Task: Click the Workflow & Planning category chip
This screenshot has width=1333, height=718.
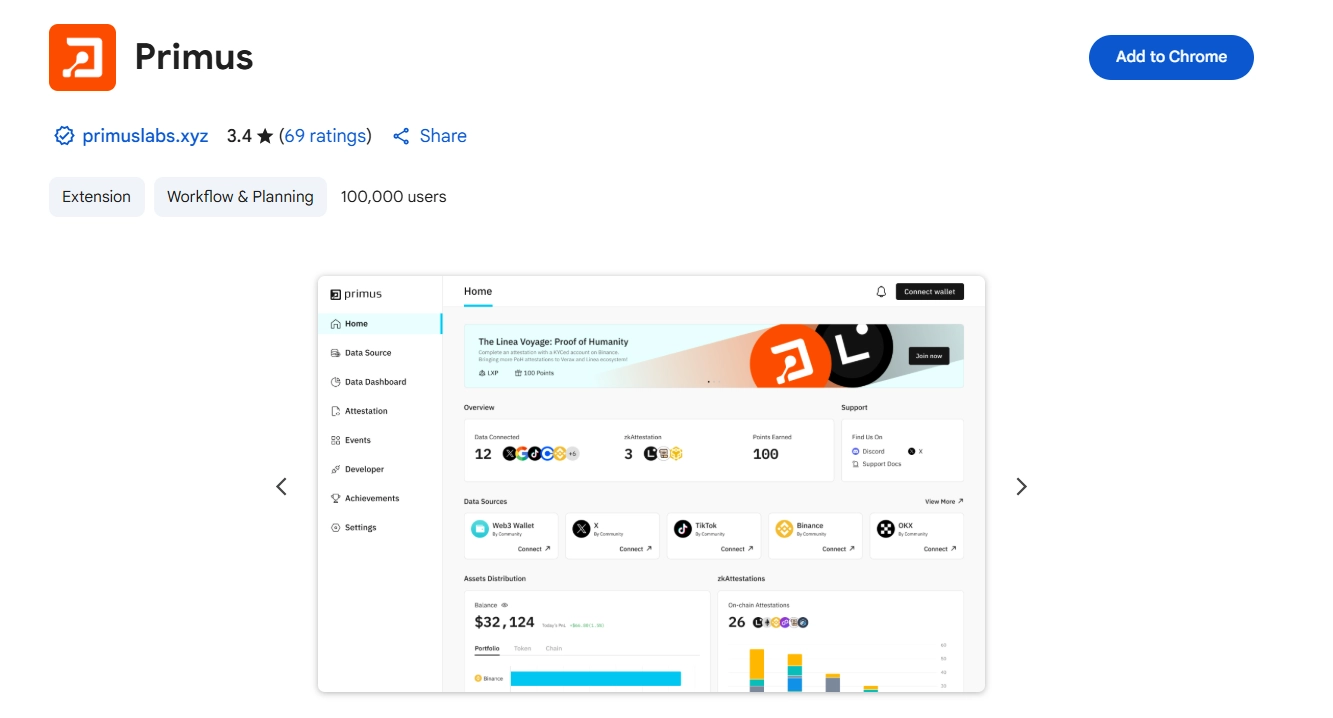Action: click(x=240, y=197)
